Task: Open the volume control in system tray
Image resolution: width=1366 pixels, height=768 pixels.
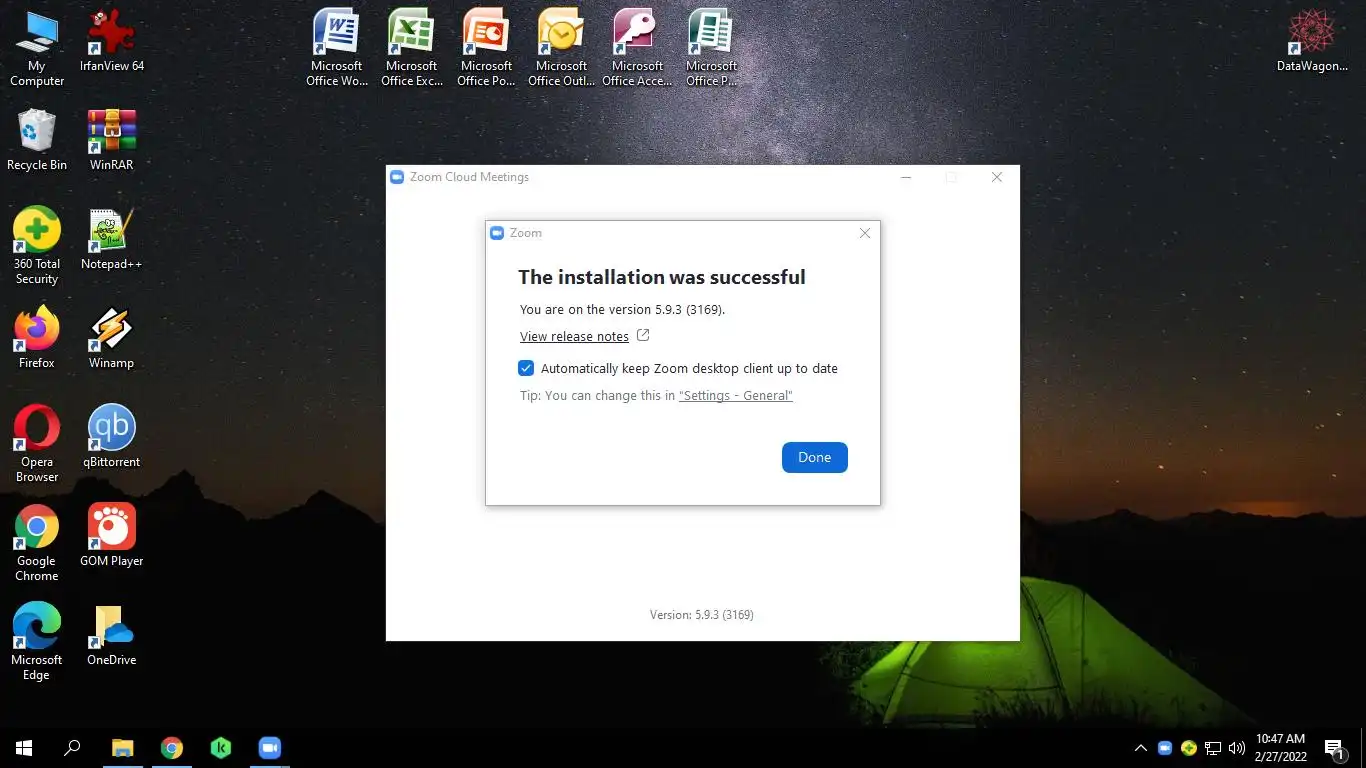Action: click(1237, 748)
